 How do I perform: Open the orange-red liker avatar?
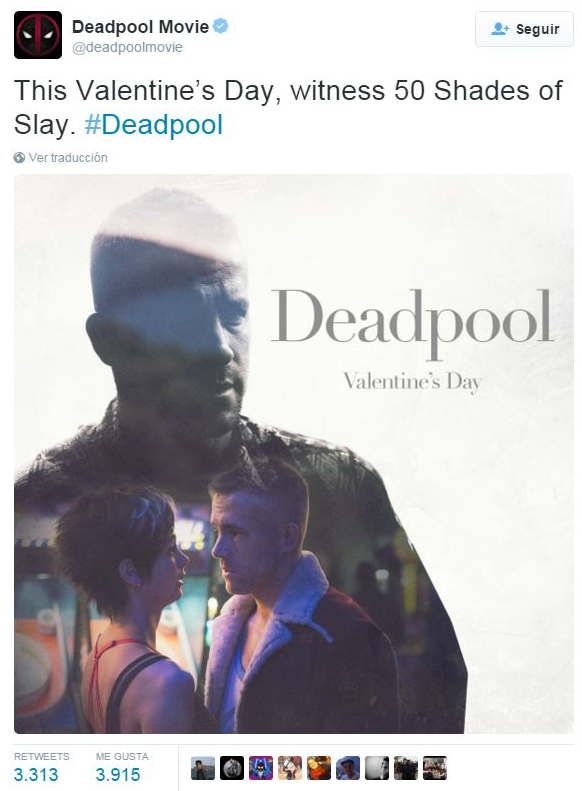(319, 768)
